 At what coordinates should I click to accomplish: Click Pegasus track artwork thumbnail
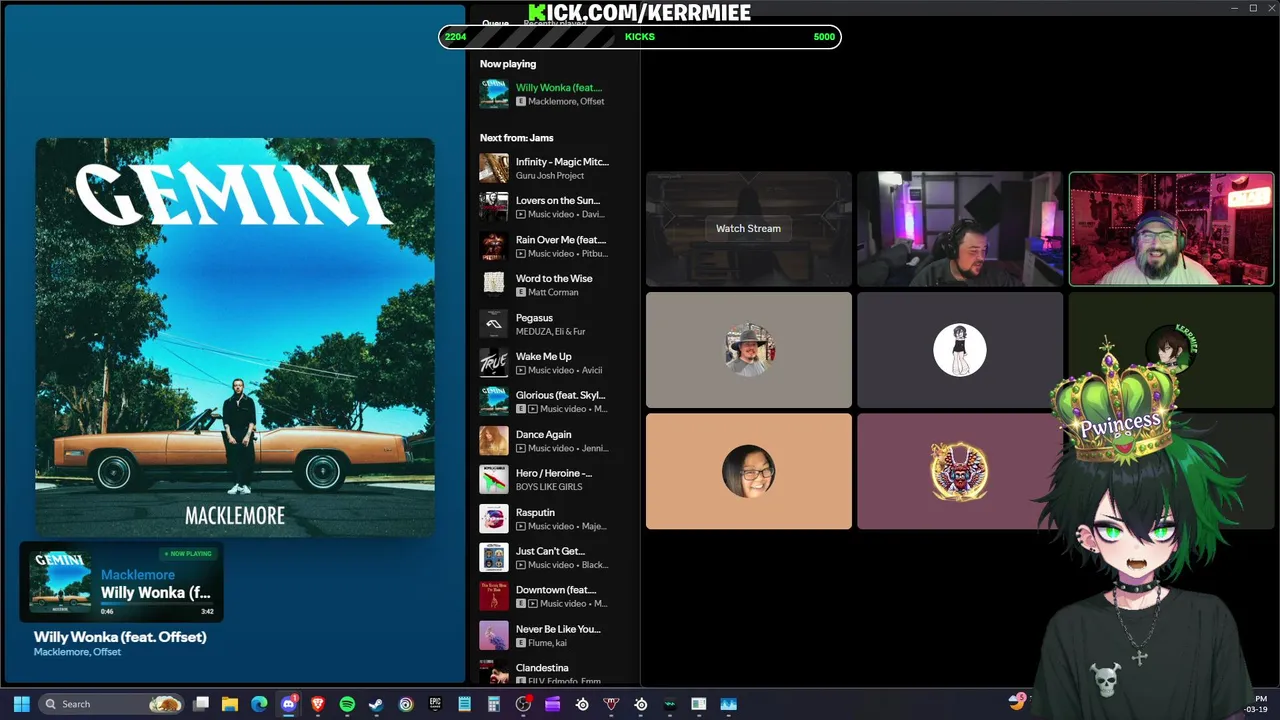[x=494, y=324]
